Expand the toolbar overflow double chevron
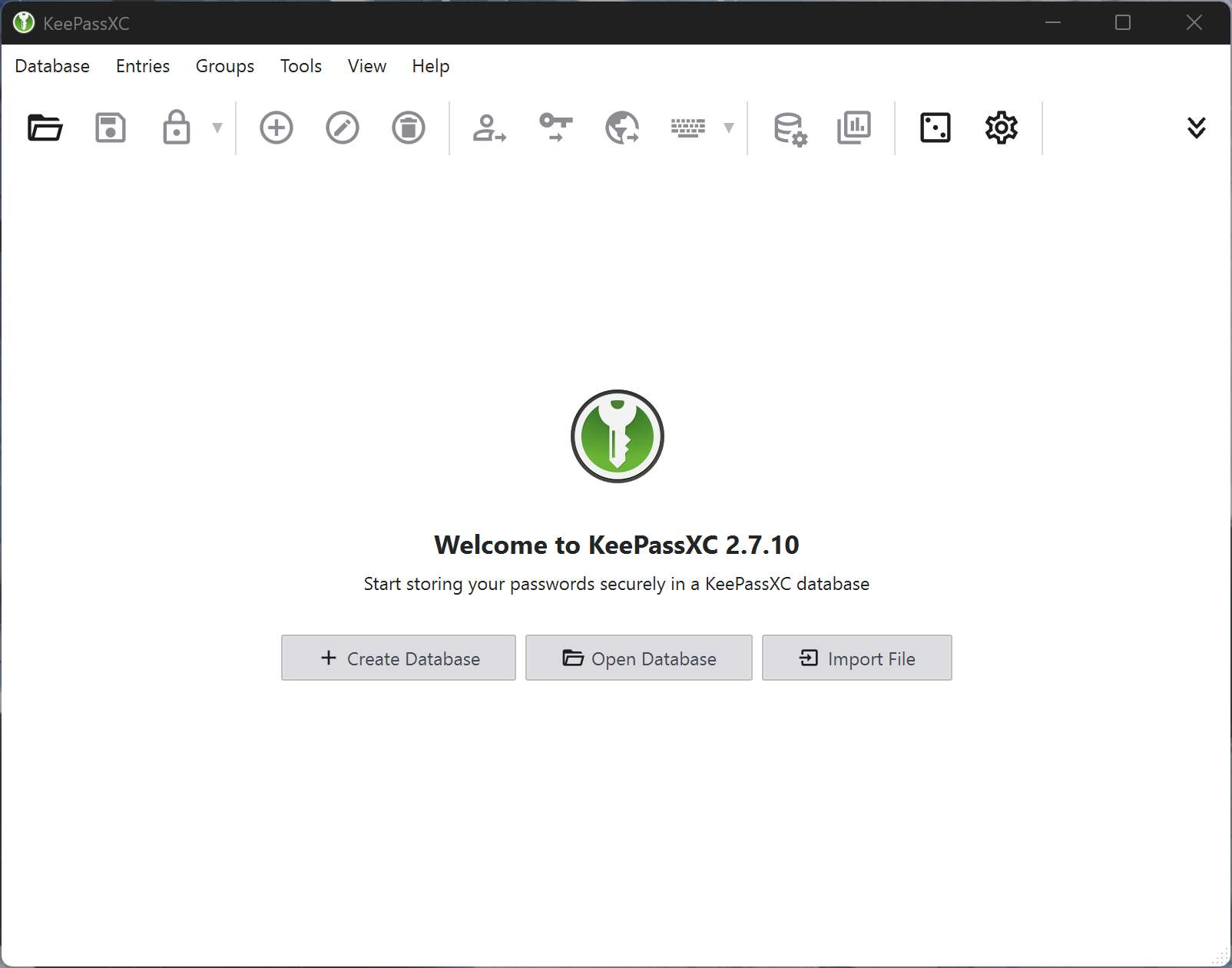Viewport: 1232px width, 968px height. pyautogui.click(x=1196, y=128)
